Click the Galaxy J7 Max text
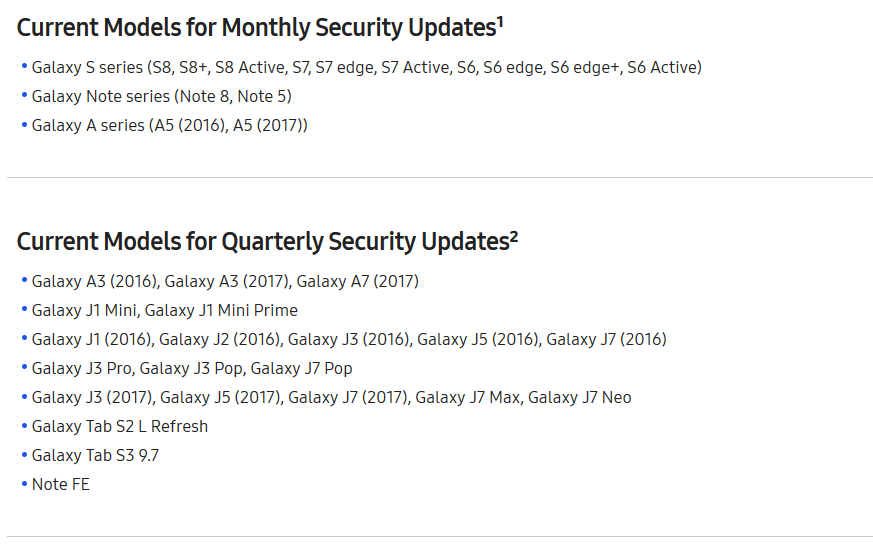 point(468,397)
